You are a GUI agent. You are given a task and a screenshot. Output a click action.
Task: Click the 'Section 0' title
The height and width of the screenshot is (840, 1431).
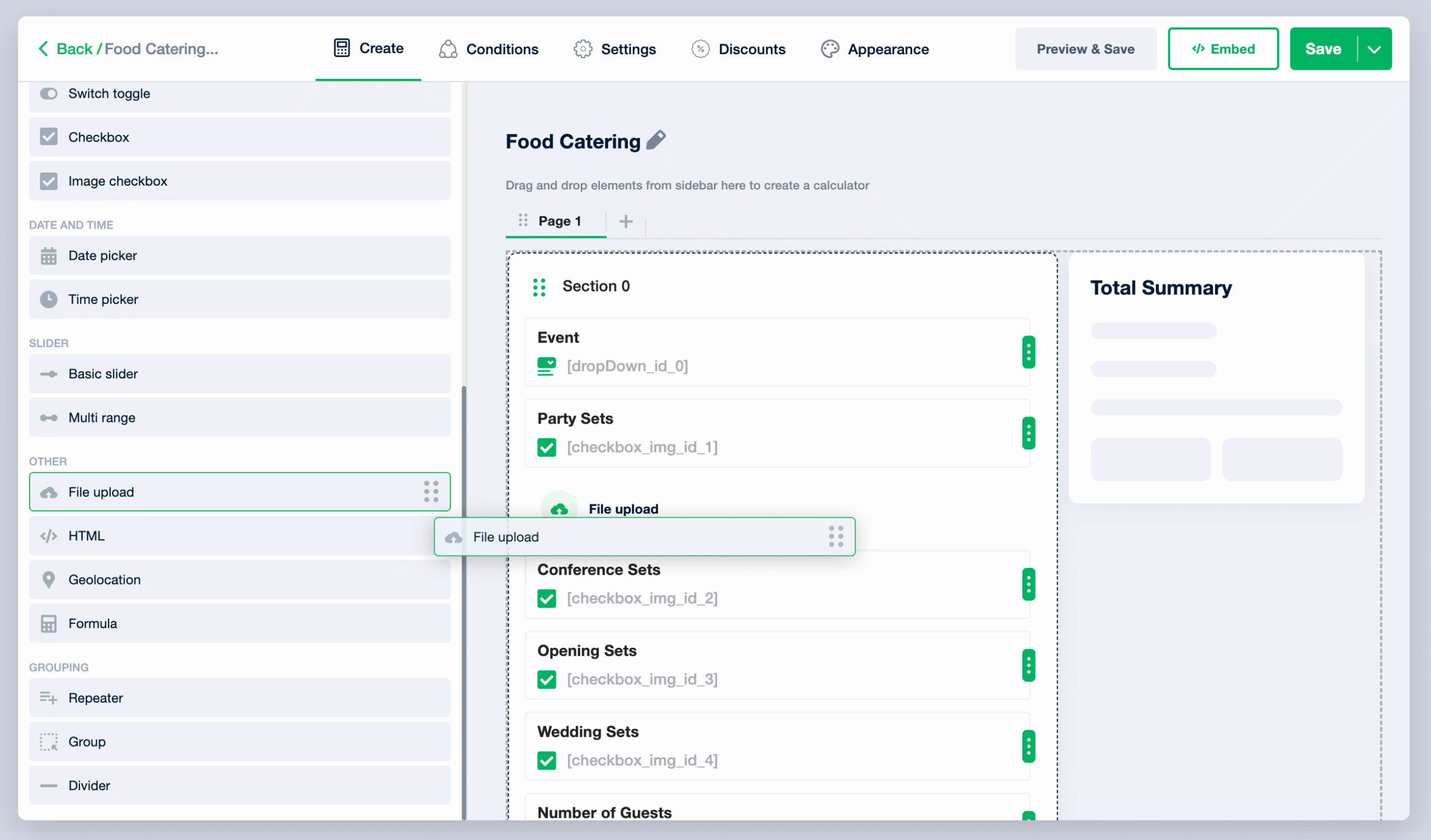(596, 287)
